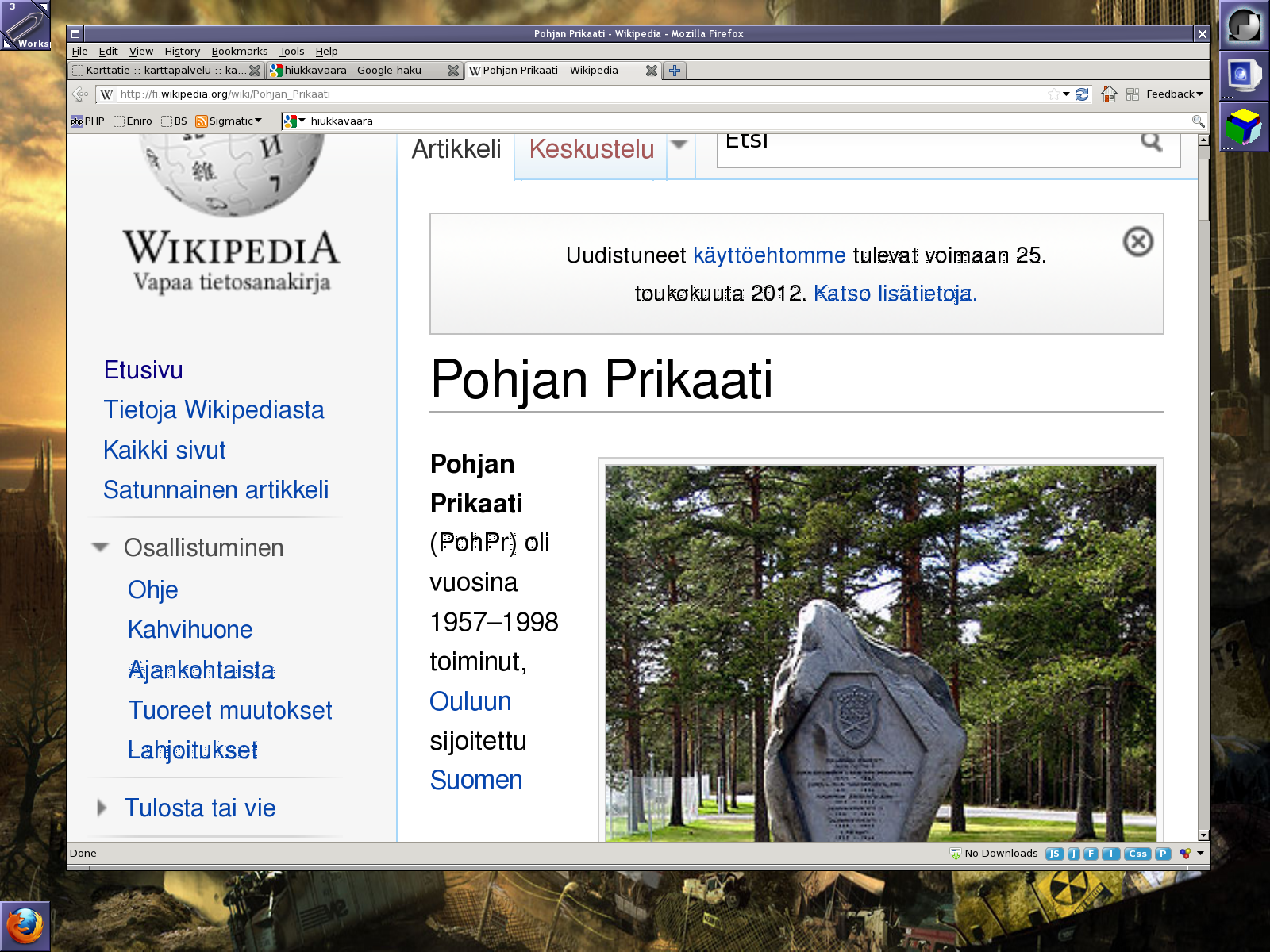This screenshot has width=1270, height=952.
Task: Toggle CSS with the Css status button
Action: pyautogui.click(x=1137, y=854)
